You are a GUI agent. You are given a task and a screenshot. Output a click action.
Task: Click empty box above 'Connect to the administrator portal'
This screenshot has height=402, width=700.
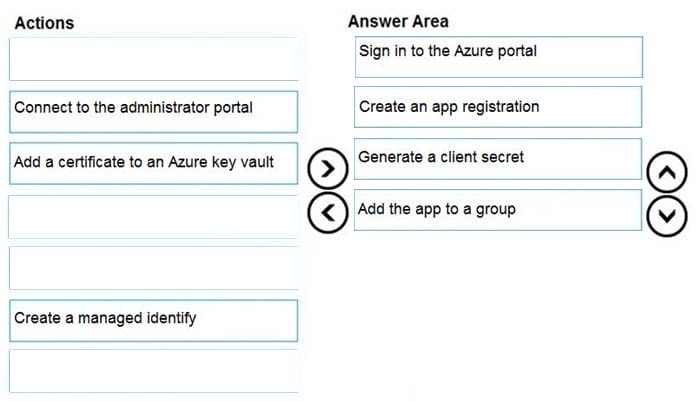(154, 59)
